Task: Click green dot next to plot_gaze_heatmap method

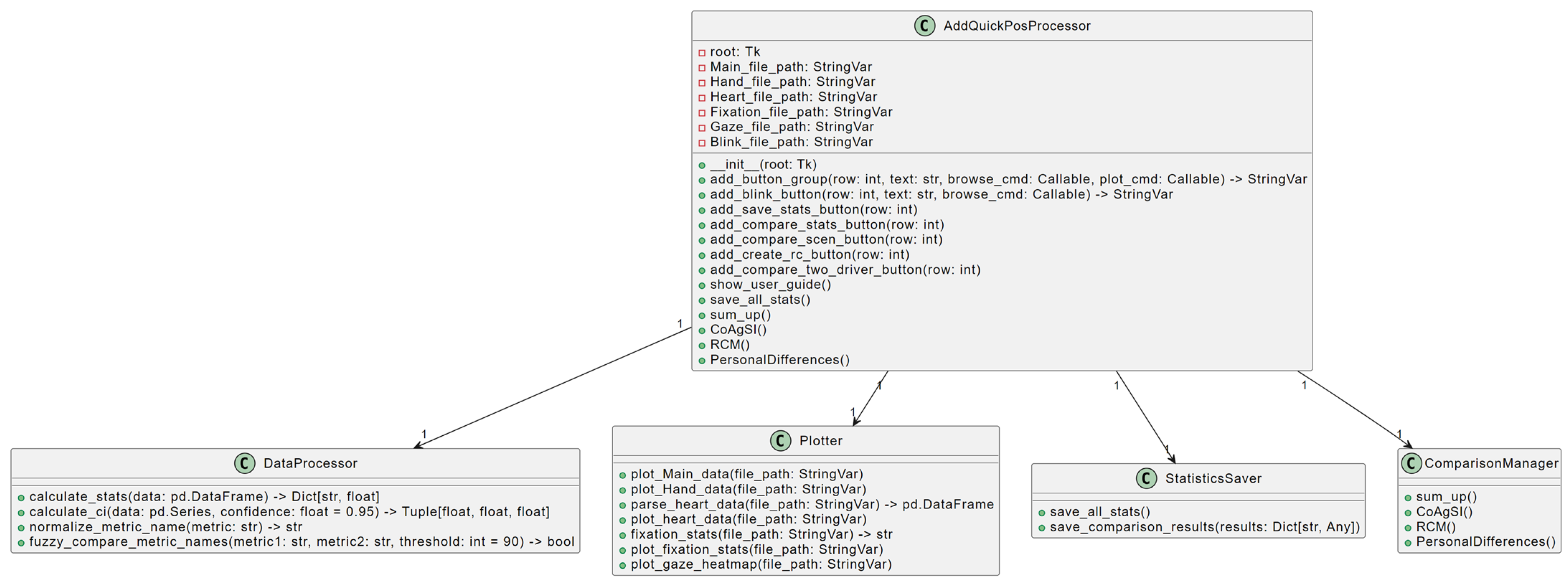Action: [x=622, y=566]
